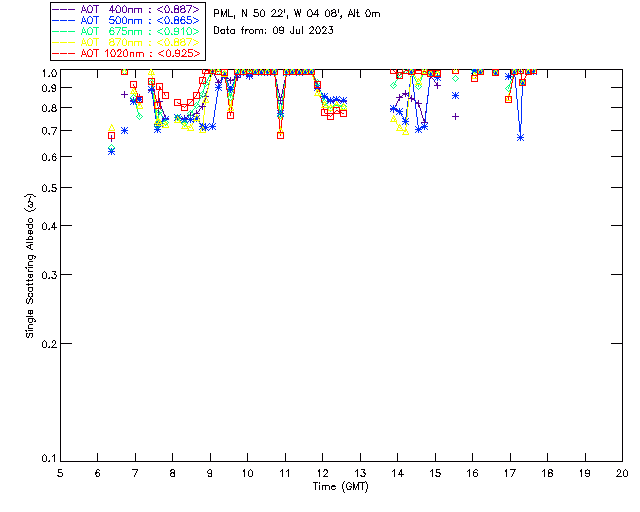
Task: Click the x-axis tick label 19
Action: click(585, 473)
